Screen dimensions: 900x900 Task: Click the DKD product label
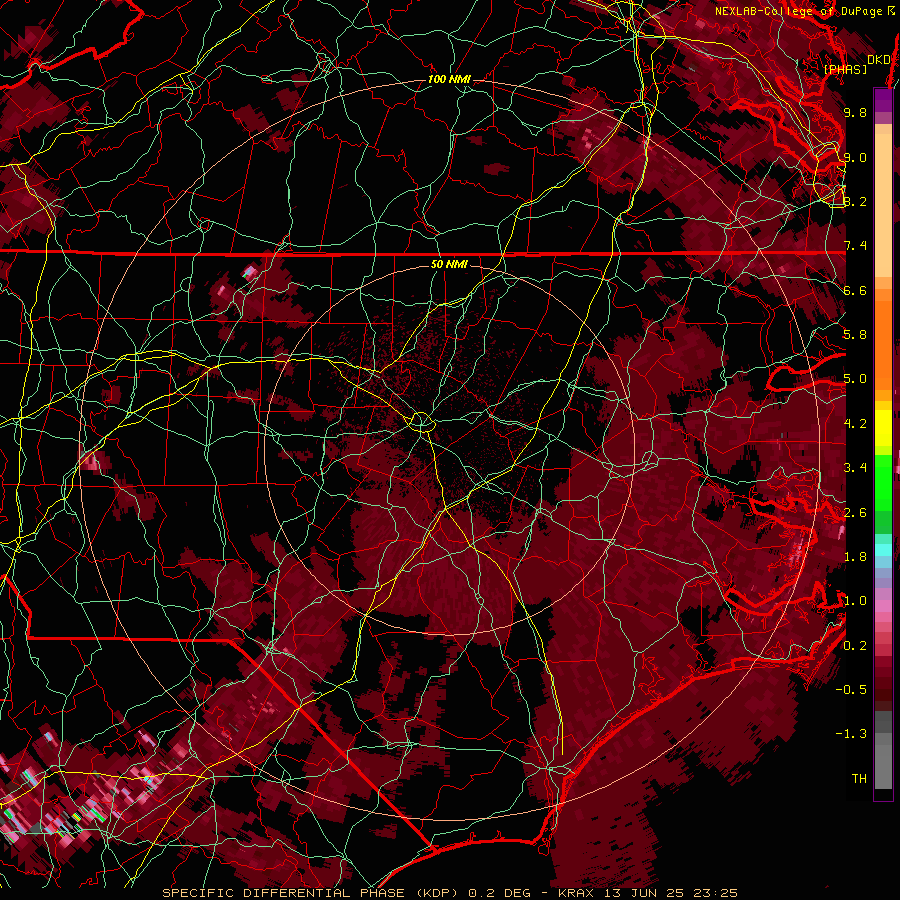click(x=879, y=59)
